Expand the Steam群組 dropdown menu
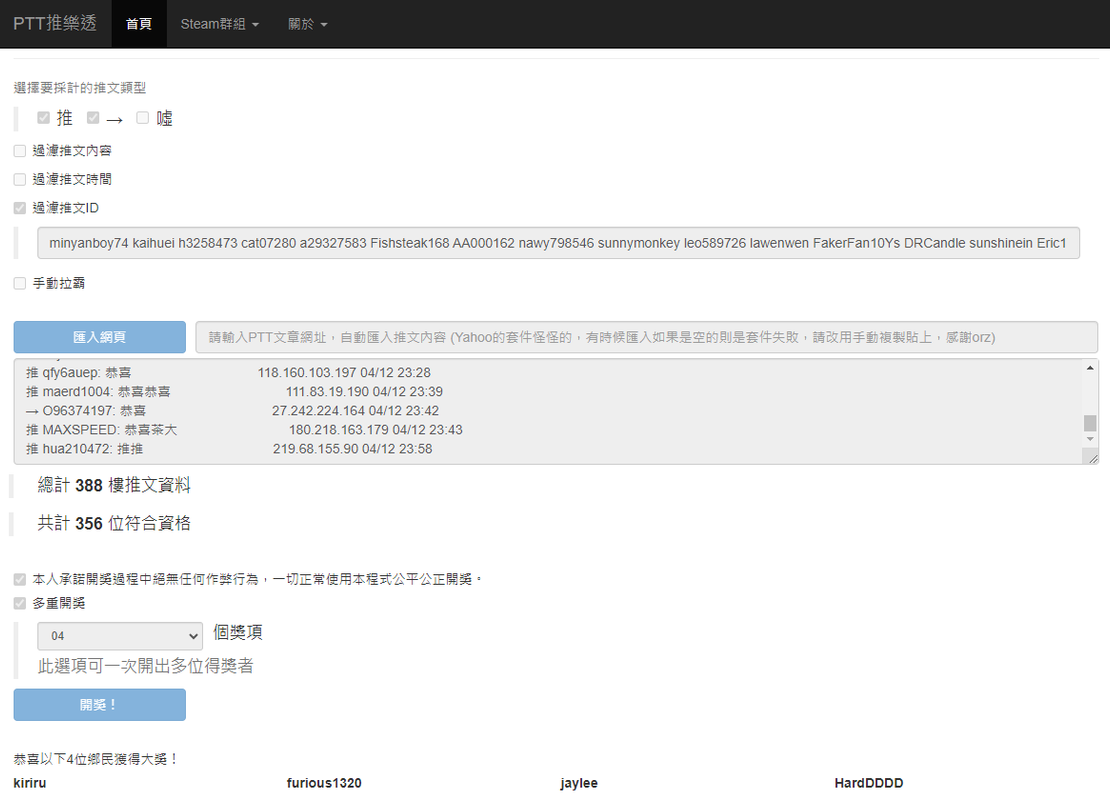The width and height of the screenshot is (1110, 800). tap(219, 23)
